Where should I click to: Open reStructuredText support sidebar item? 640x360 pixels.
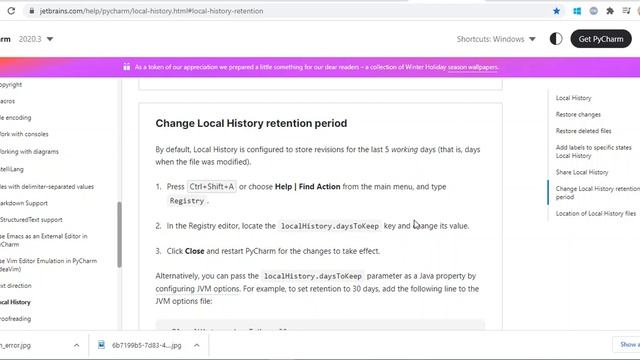pyautogui.click(x=31, y=220)
